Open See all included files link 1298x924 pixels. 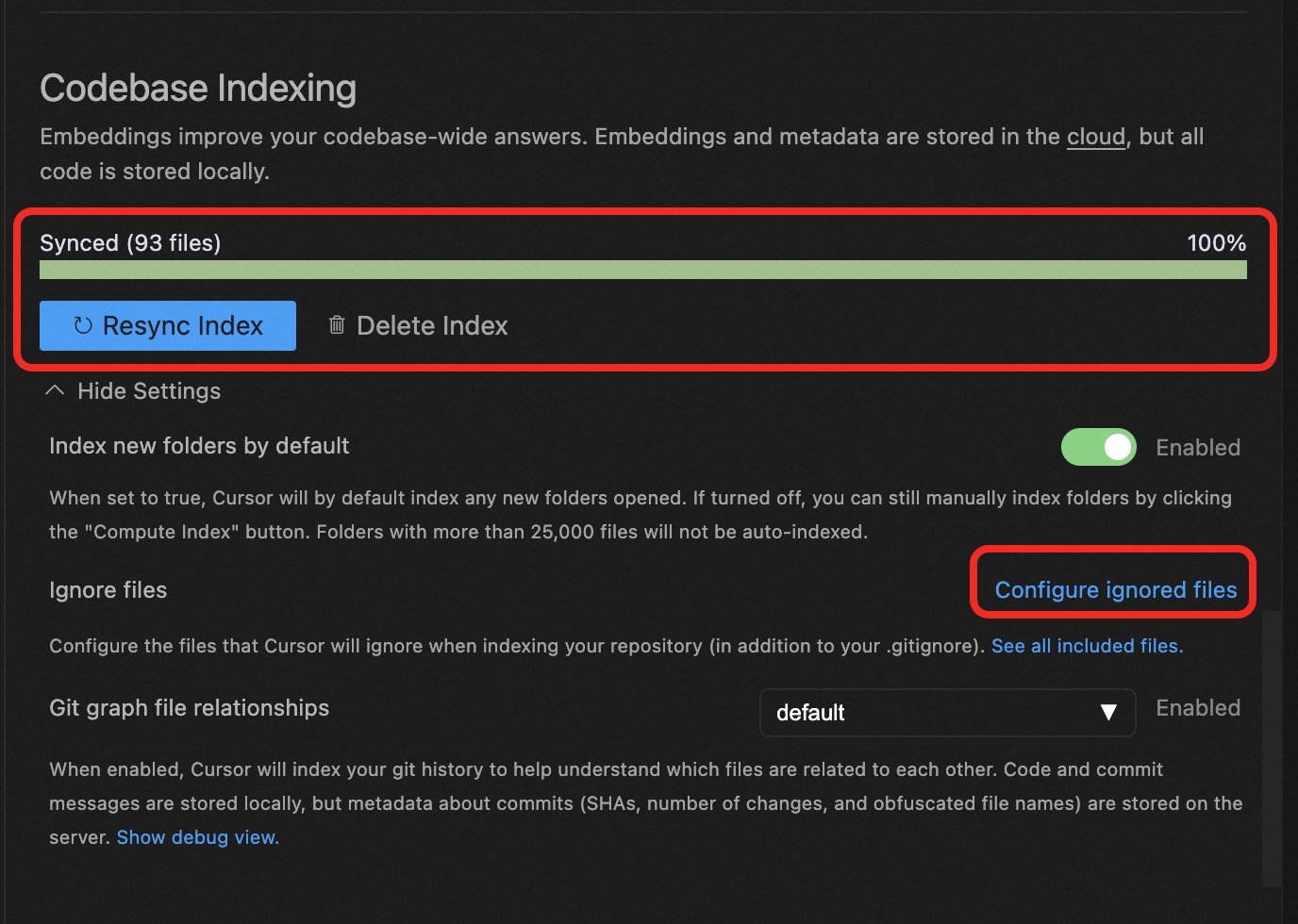tap(1087, 646)
